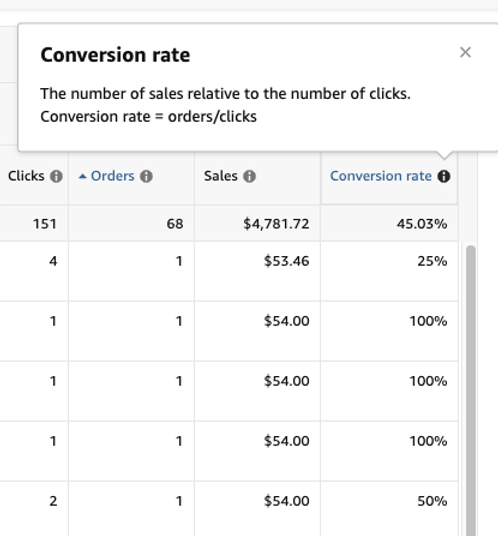The height and width of the screenshot is (536, 498).
Task: Click the total clicks 151 cell
Action: 34,224
